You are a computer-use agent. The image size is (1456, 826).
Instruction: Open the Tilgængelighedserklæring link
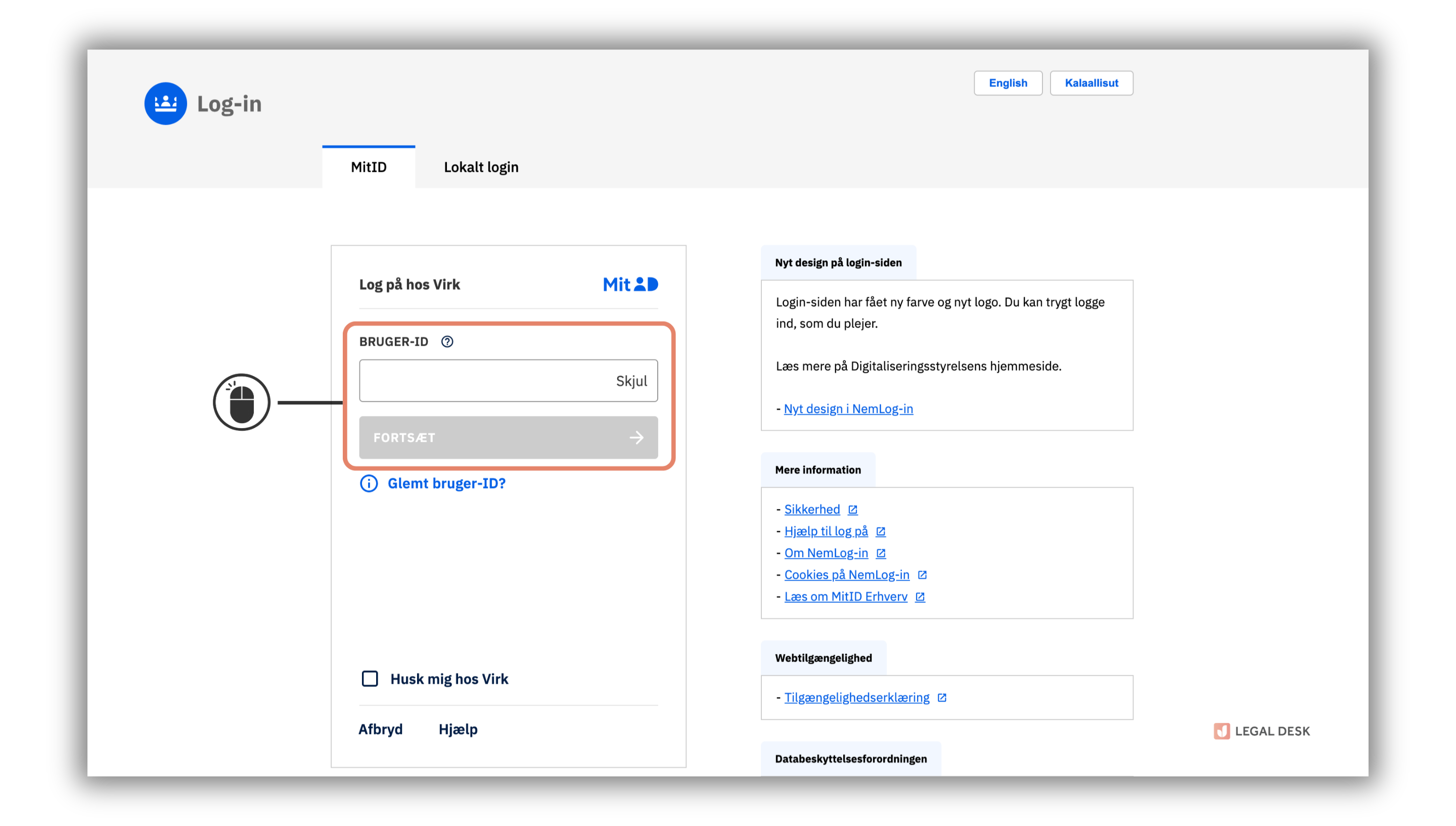tap(856, 698)
